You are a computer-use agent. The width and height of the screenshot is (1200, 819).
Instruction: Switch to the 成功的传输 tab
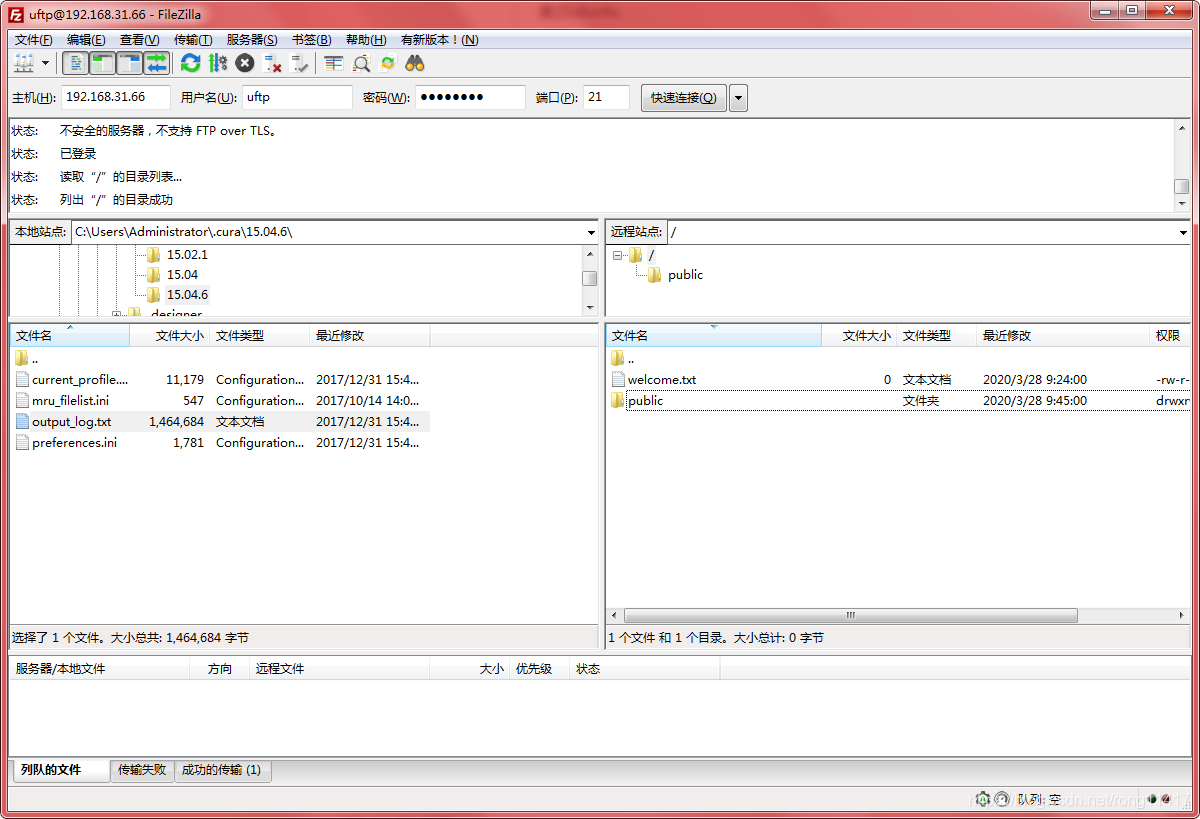[222, 771]
